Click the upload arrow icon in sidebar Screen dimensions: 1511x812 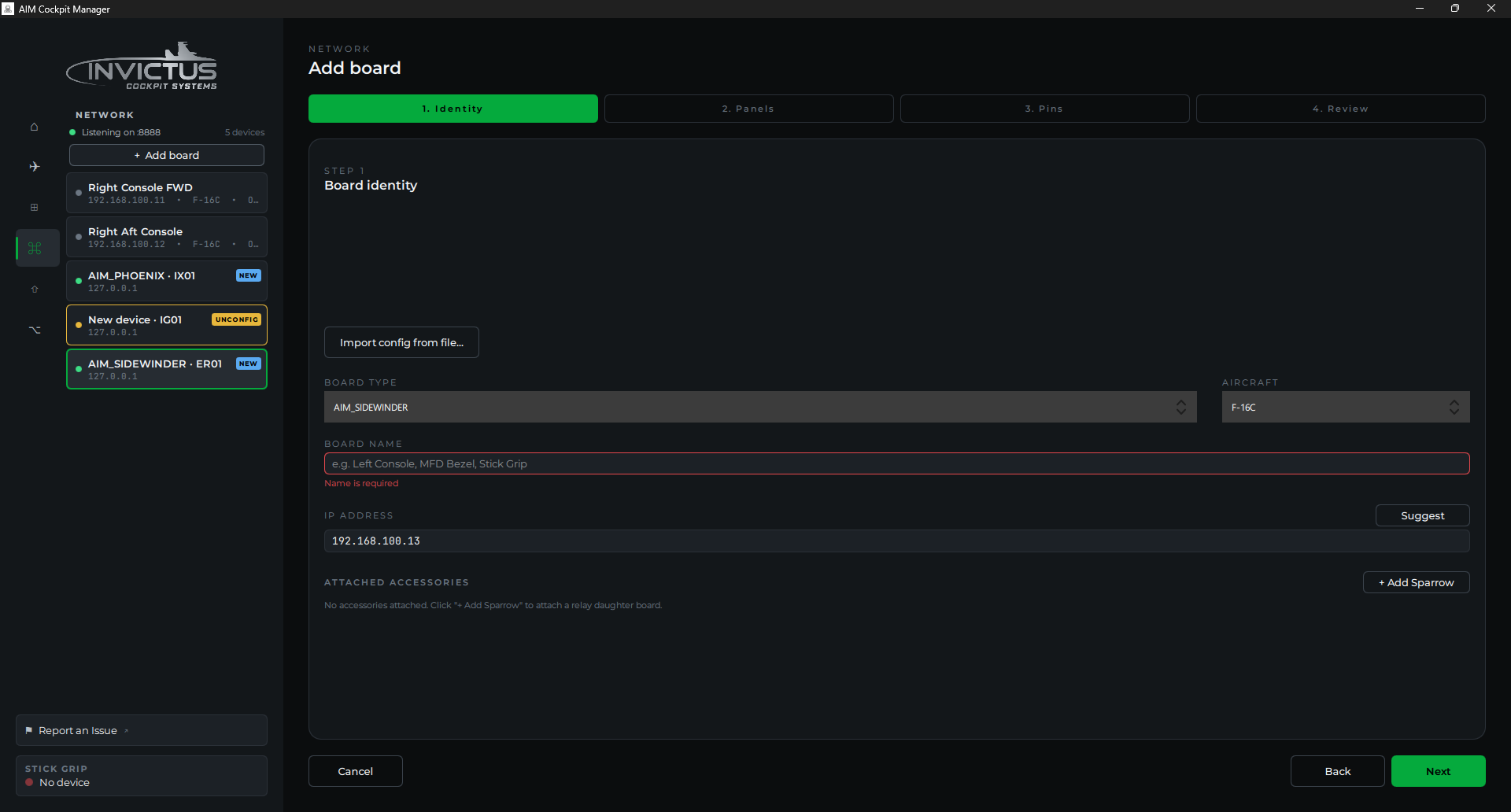34,290
